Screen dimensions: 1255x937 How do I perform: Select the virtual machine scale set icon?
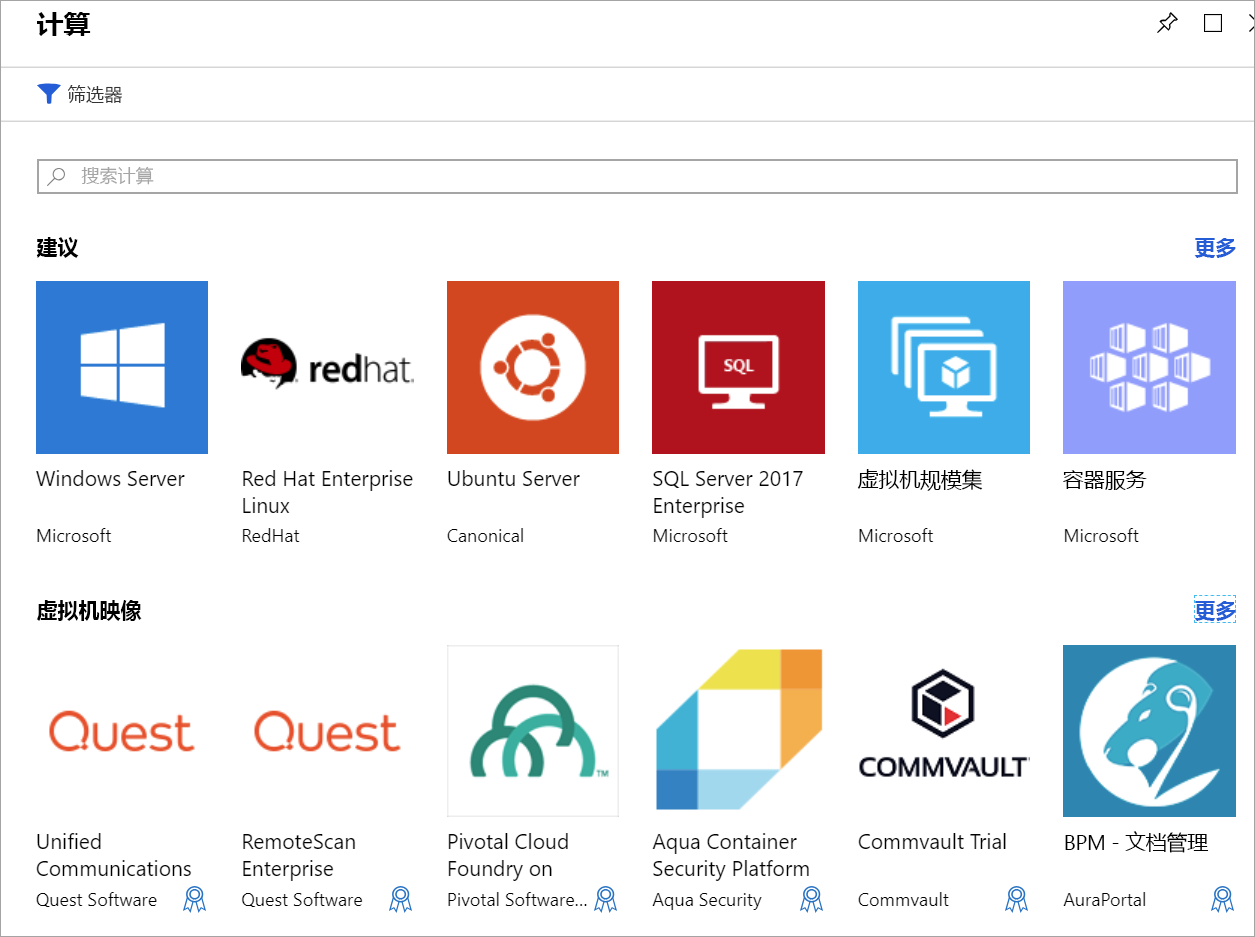(944, 367)
